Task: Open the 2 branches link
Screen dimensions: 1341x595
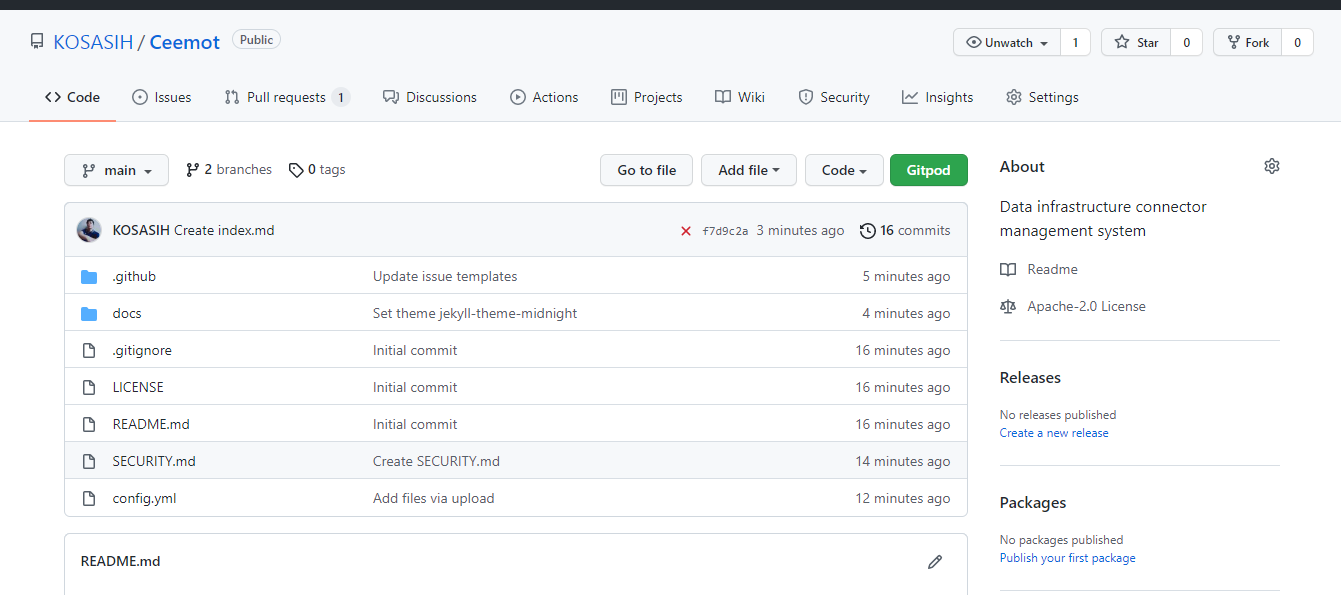Action: pos(229,170)
